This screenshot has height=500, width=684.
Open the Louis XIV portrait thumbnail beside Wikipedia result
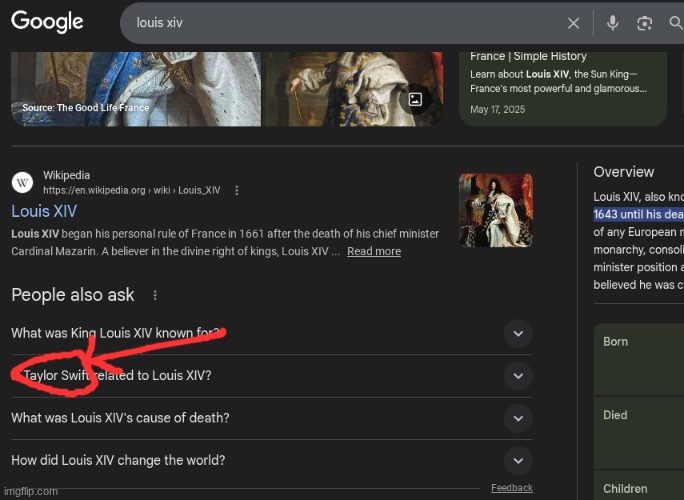tap(495, 211)
